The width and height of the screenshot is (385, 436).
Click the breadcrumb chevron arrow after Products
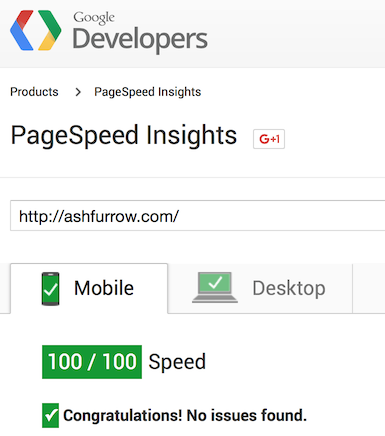tap(78, 92)
